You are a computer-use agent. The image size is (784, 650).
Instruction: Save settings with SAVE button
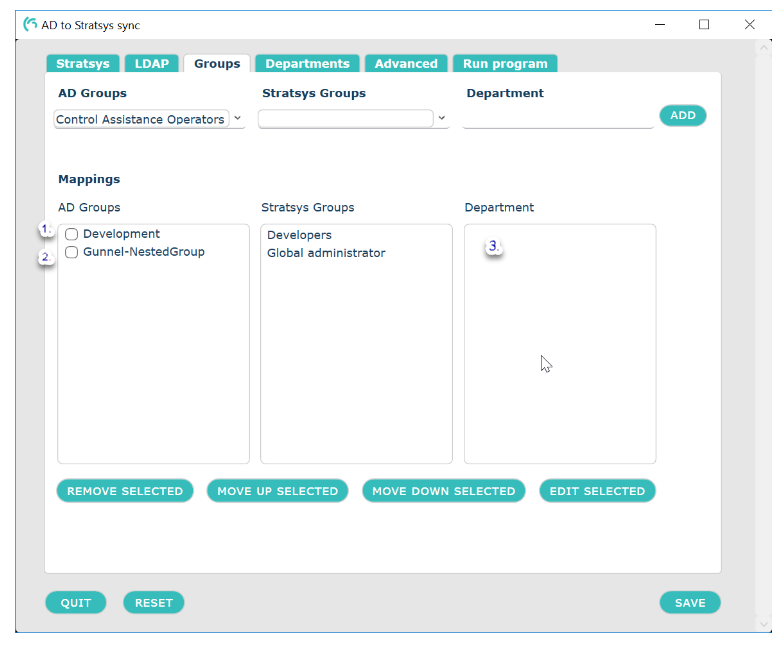(x=690, y=602)
